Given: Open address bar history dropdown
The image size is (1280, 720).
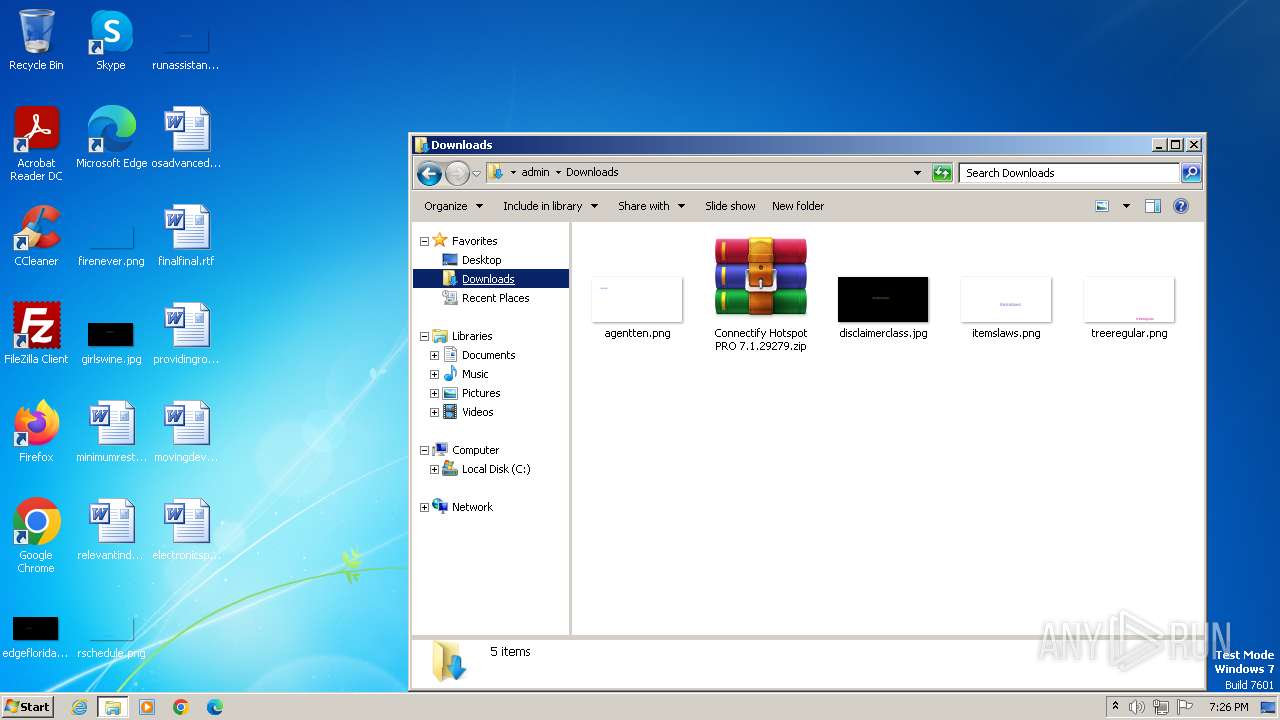Looking at the screenshot, I should (x=917, y=173).
